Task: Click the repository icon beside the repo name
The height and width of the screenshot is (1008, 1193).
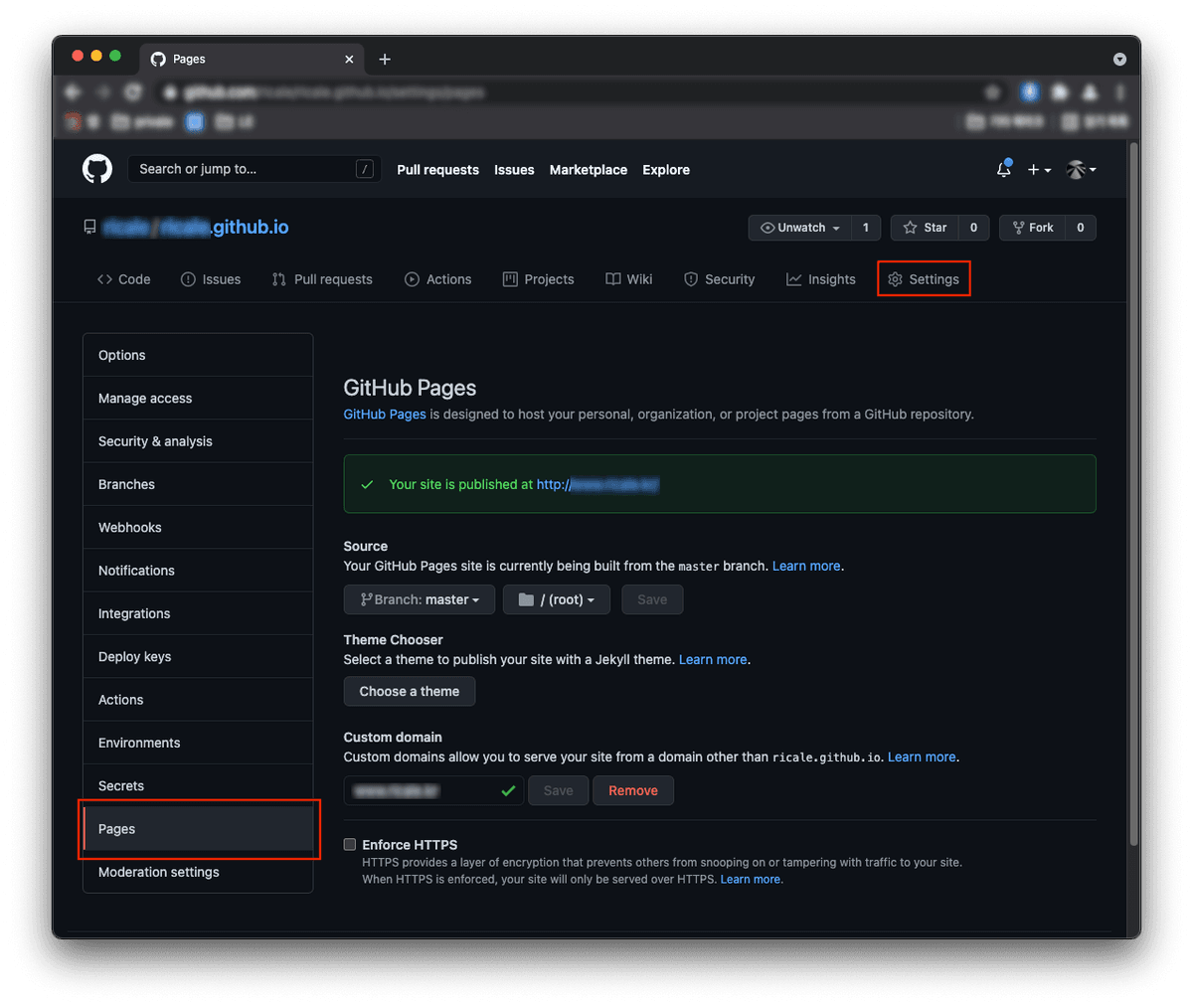Action: 89,228
